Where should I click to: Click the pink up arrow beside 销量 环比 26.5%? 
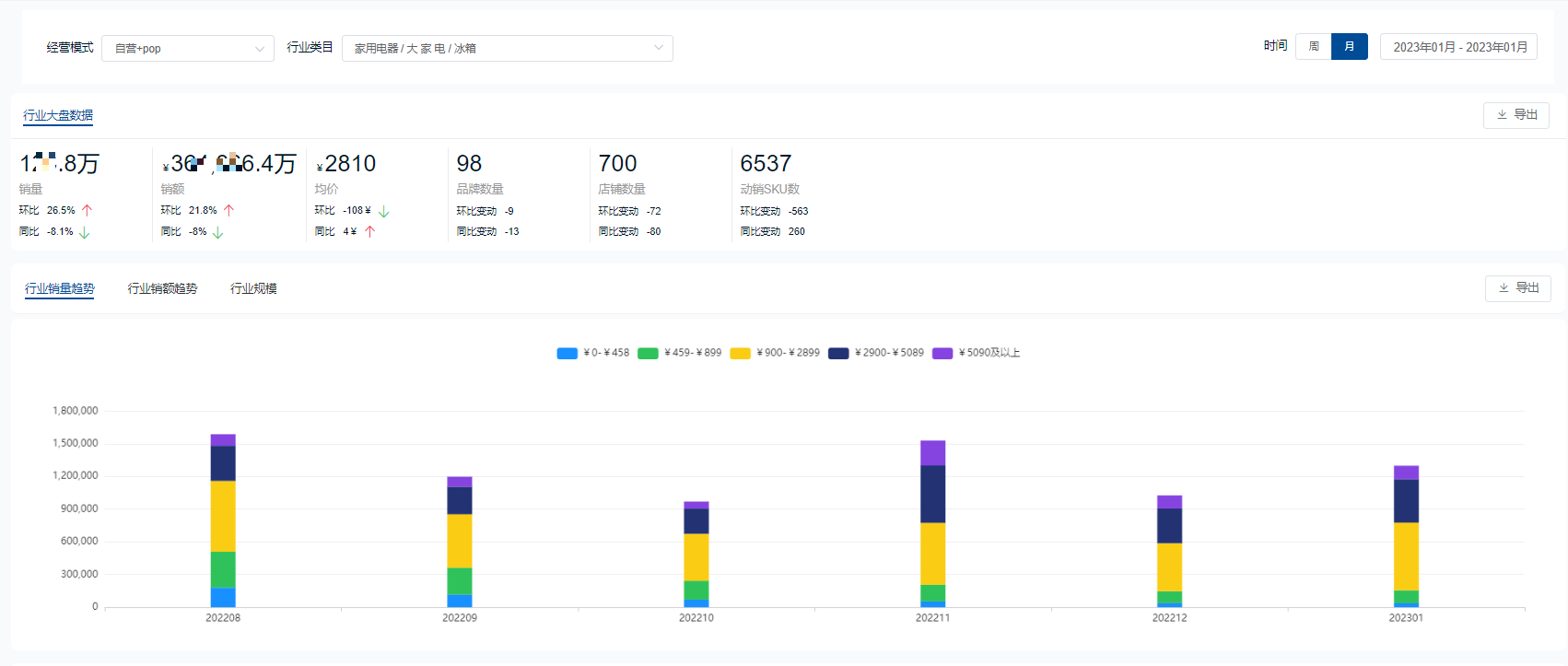88,210
